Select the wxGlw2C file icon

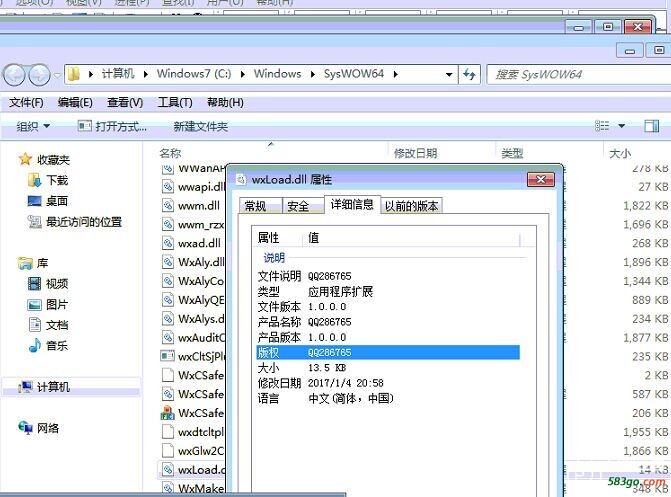pyautogui.click(x=168, y=450)
